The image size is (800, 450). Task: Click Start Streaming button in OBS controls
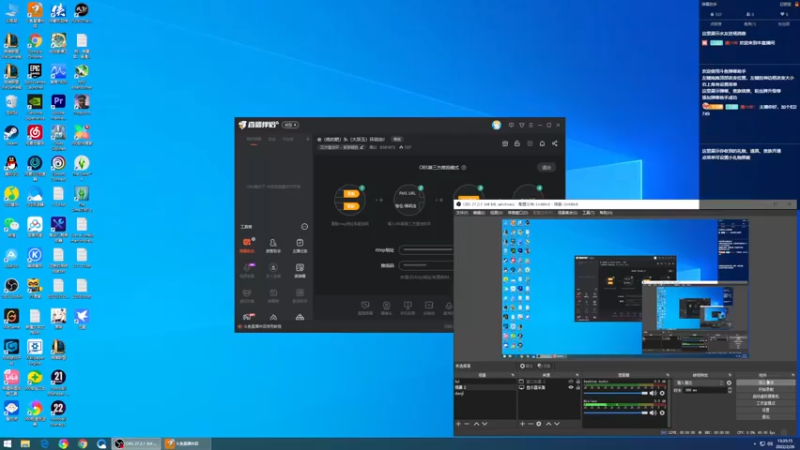coord(766,383)
